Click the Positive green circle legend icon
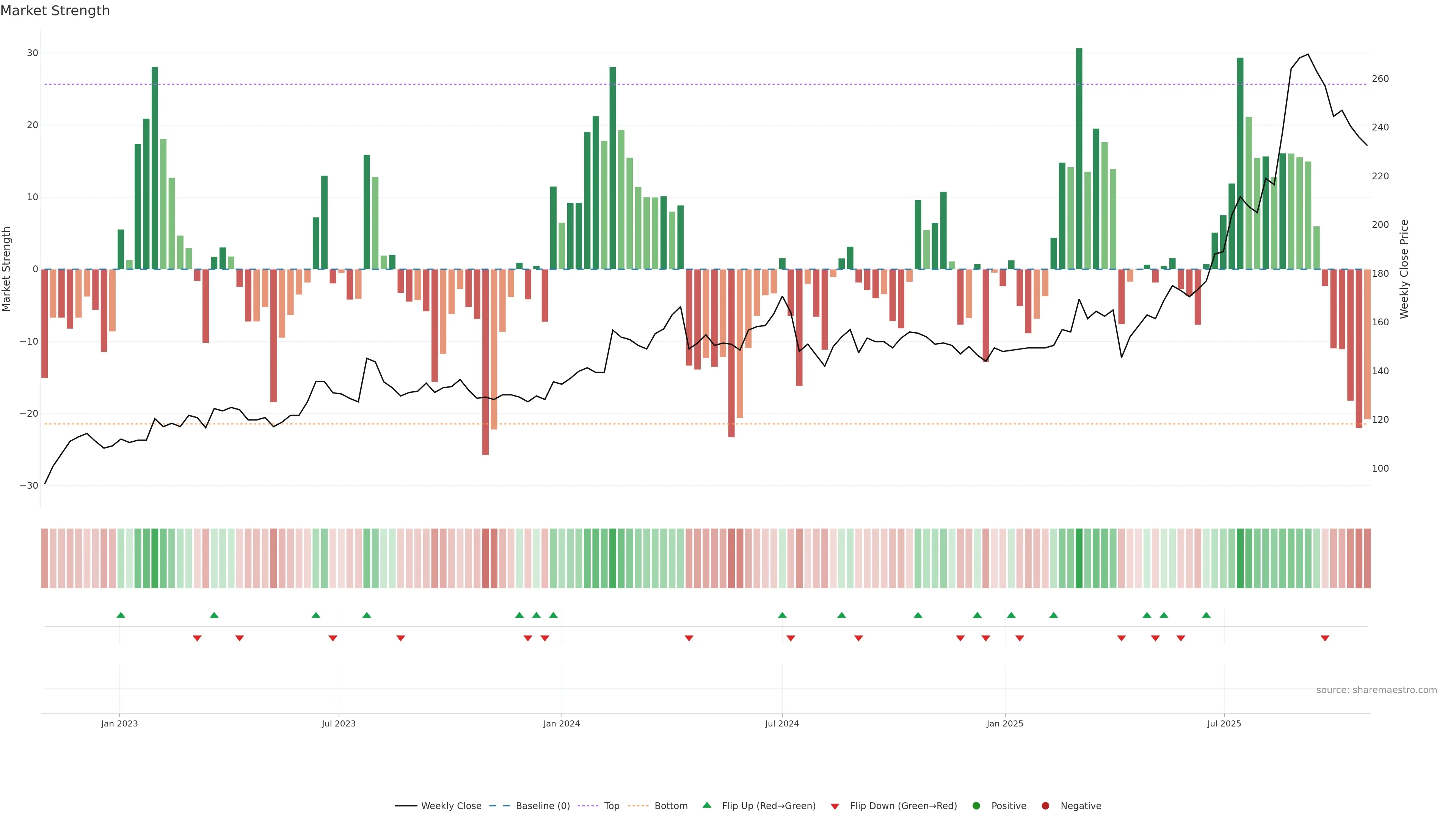1456x819 pixels. 976,806
